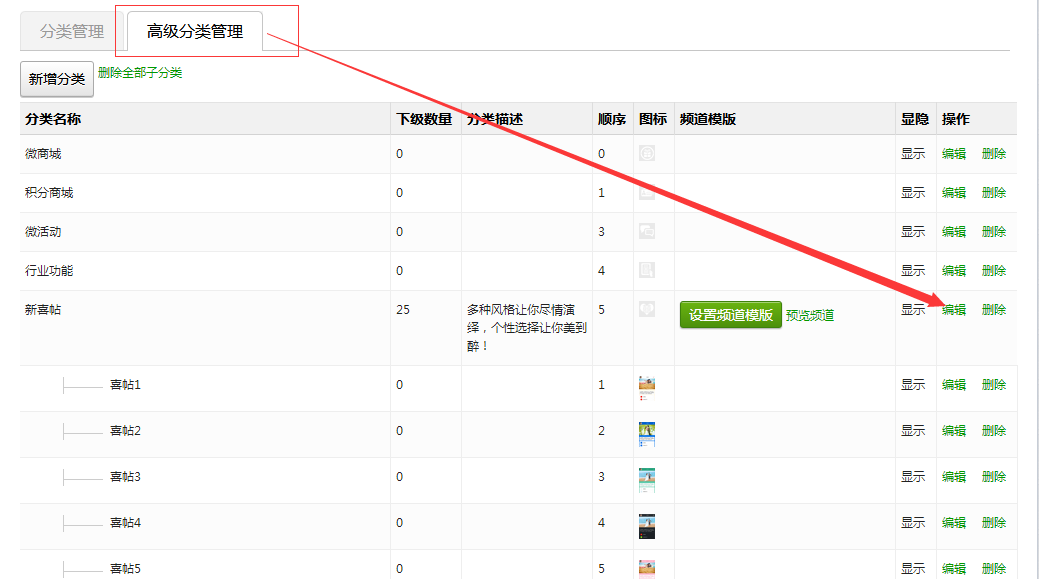Select the 喜帖2 subcategory name
The width and height of the screenshot is (1039, 579).
[x=125, y=431]
